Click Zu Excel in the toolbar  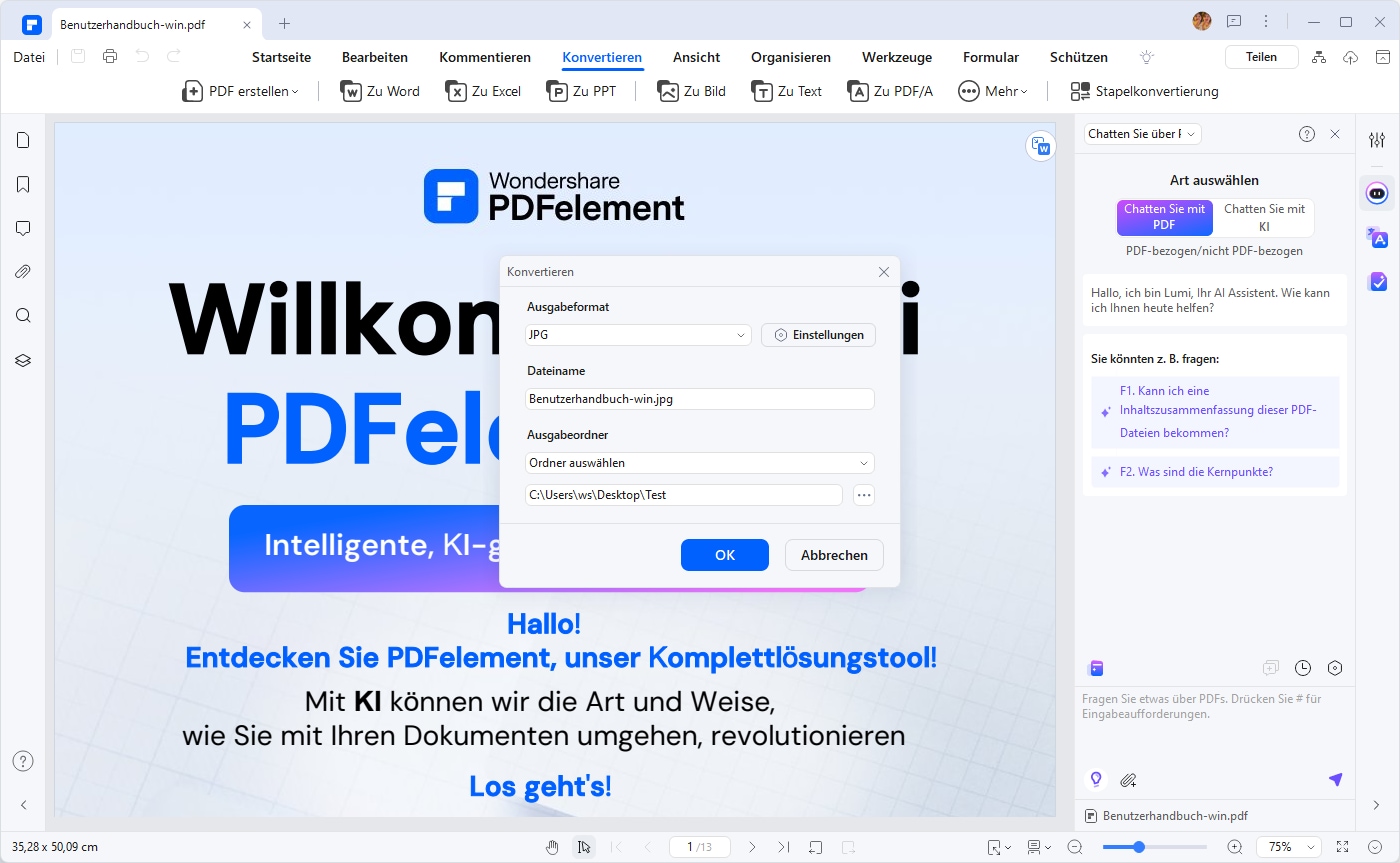coord(483,91)
